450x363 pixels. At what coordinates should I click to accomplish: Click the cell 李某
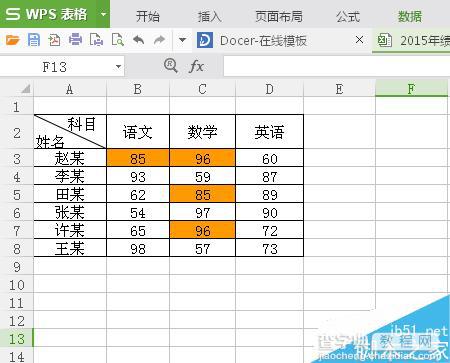click(70, 176)
